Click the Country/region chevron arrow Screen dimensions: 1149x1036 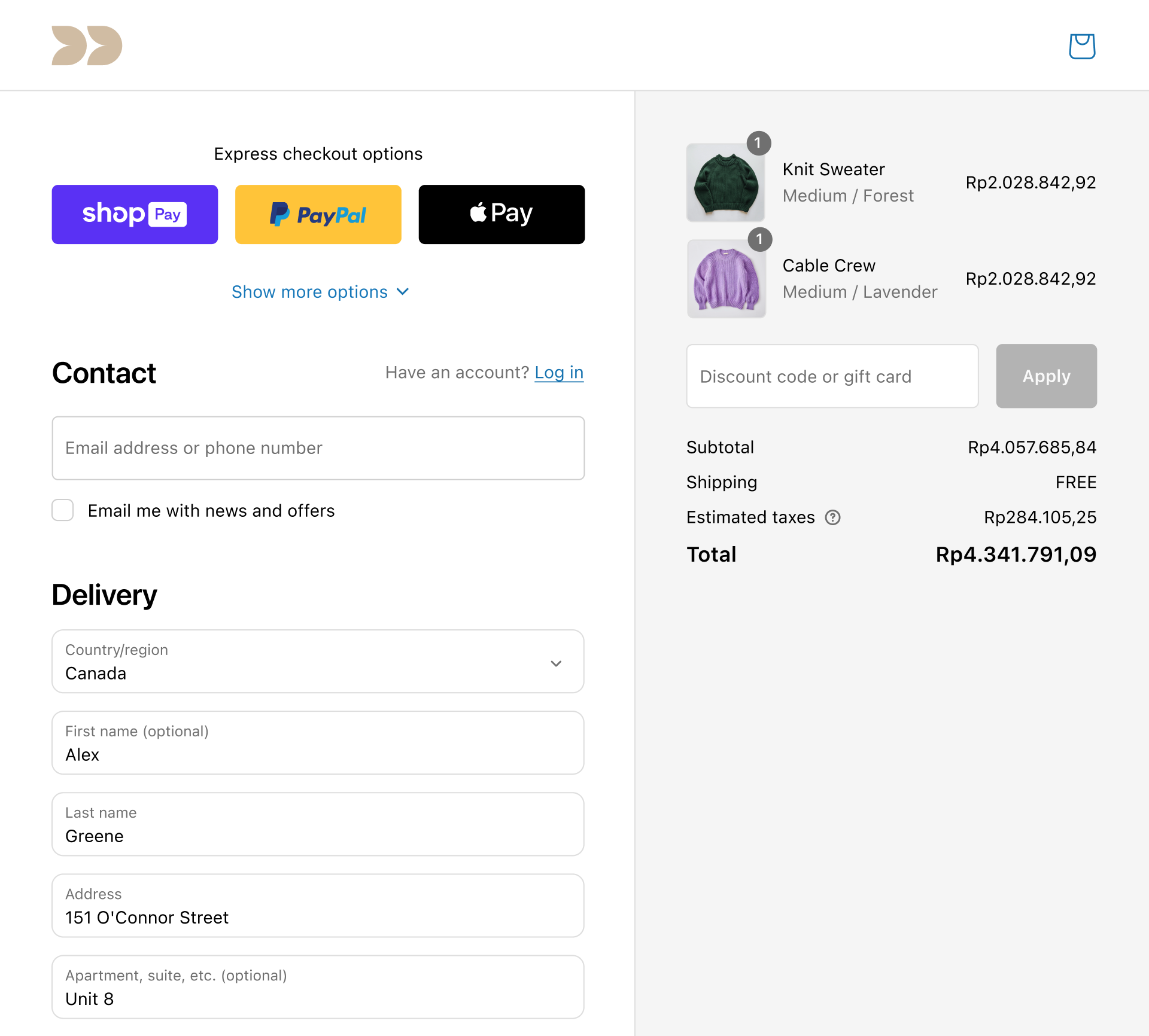556,663
